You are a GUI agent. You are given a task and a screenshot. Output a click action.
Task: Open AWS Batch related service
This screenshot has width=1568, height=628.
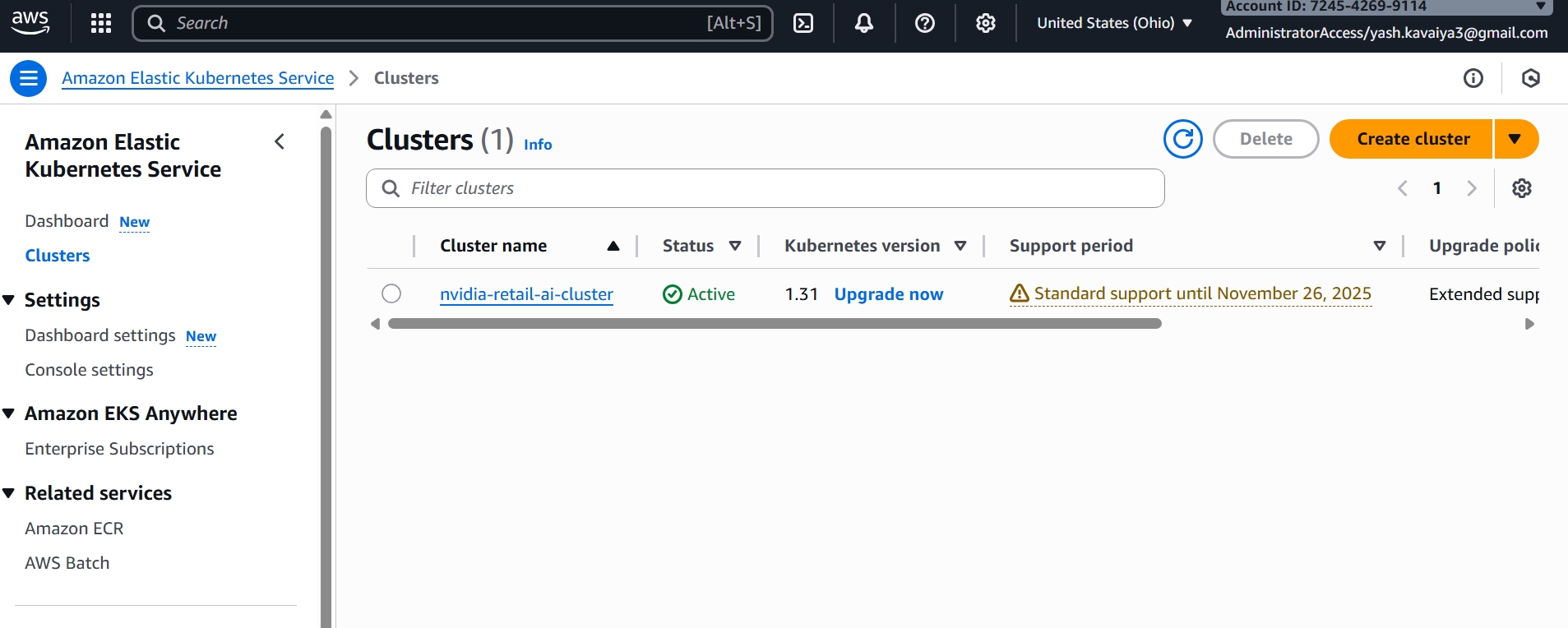pyautogui.click(x=67, y=563)
